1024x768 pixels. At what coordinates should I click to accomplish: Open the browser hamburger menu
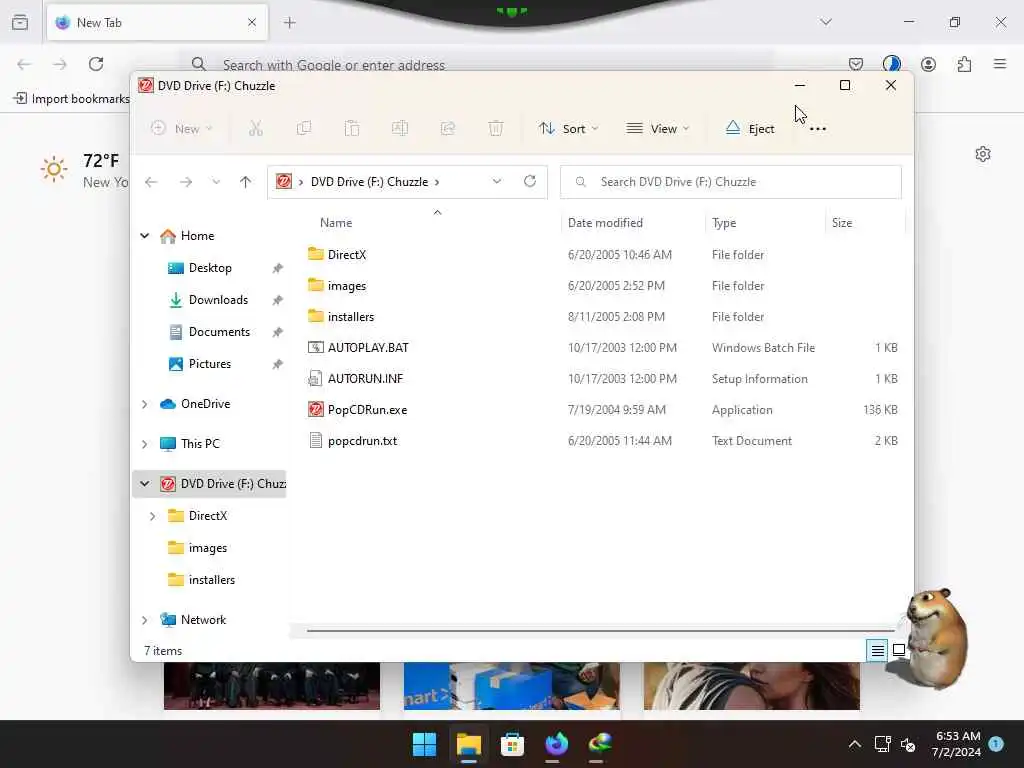point(1000,64)
